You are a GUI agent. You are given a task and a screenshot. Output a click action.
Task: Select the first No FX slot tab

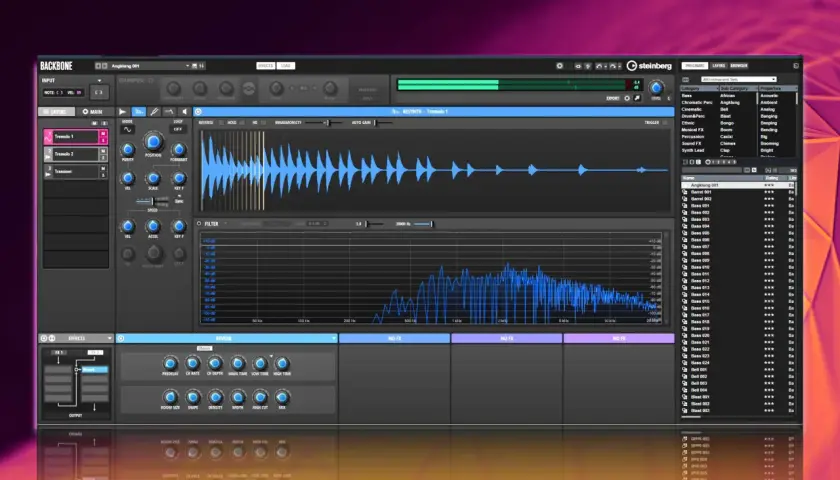(x=394, y=339)
